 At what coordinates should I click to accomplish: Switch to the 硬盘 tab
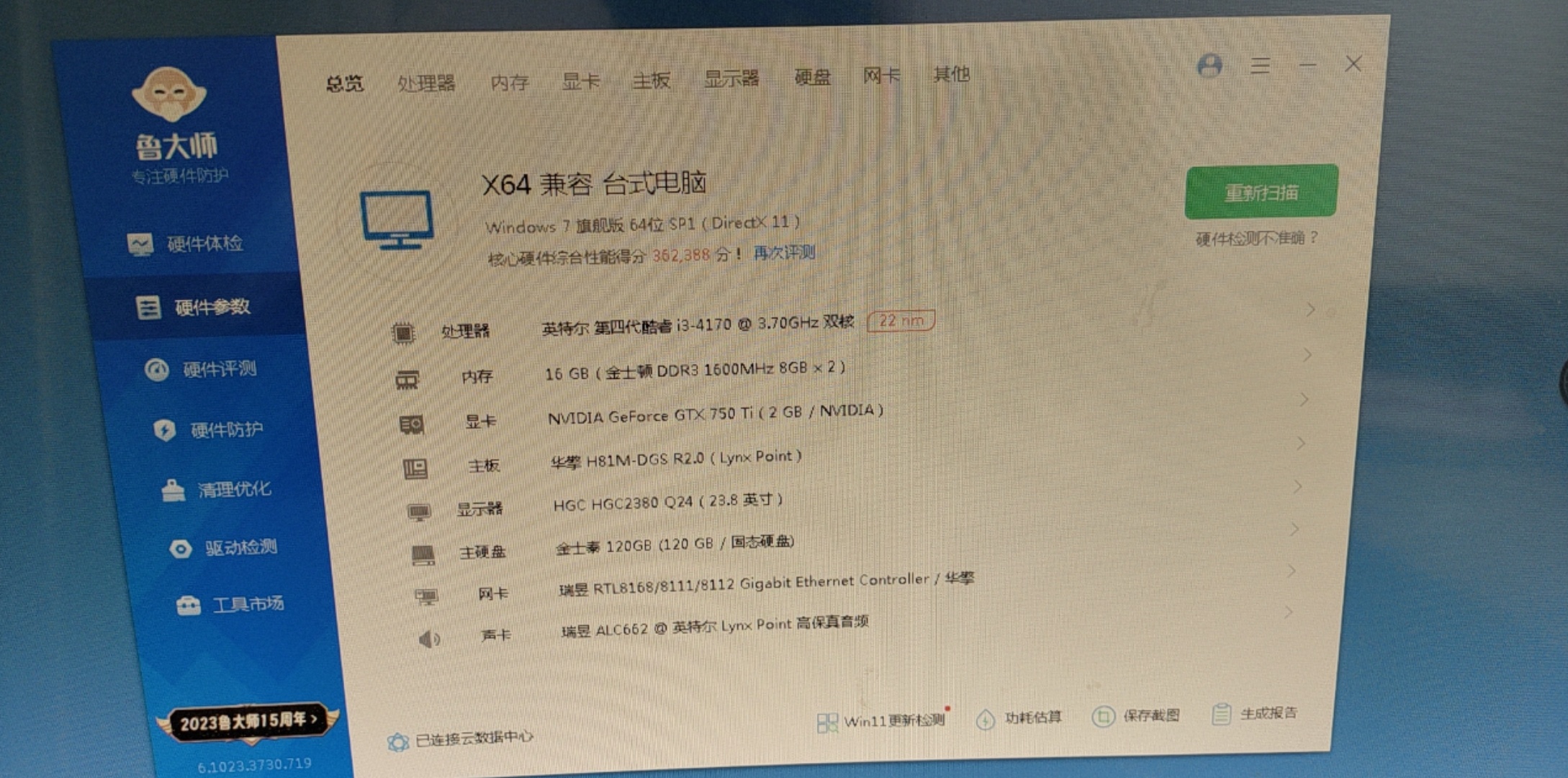click(x=812, y=77)
